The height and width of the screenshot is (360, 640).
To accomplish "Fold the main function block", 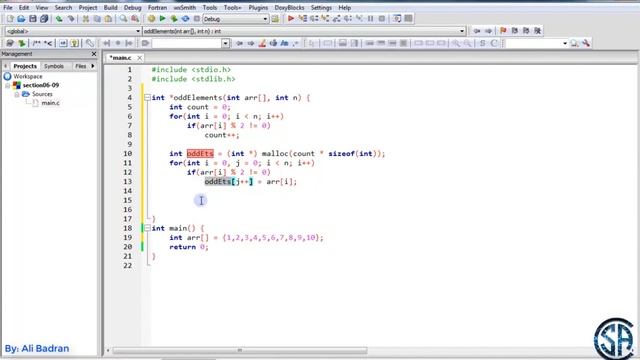I will (x=147, y=228).
